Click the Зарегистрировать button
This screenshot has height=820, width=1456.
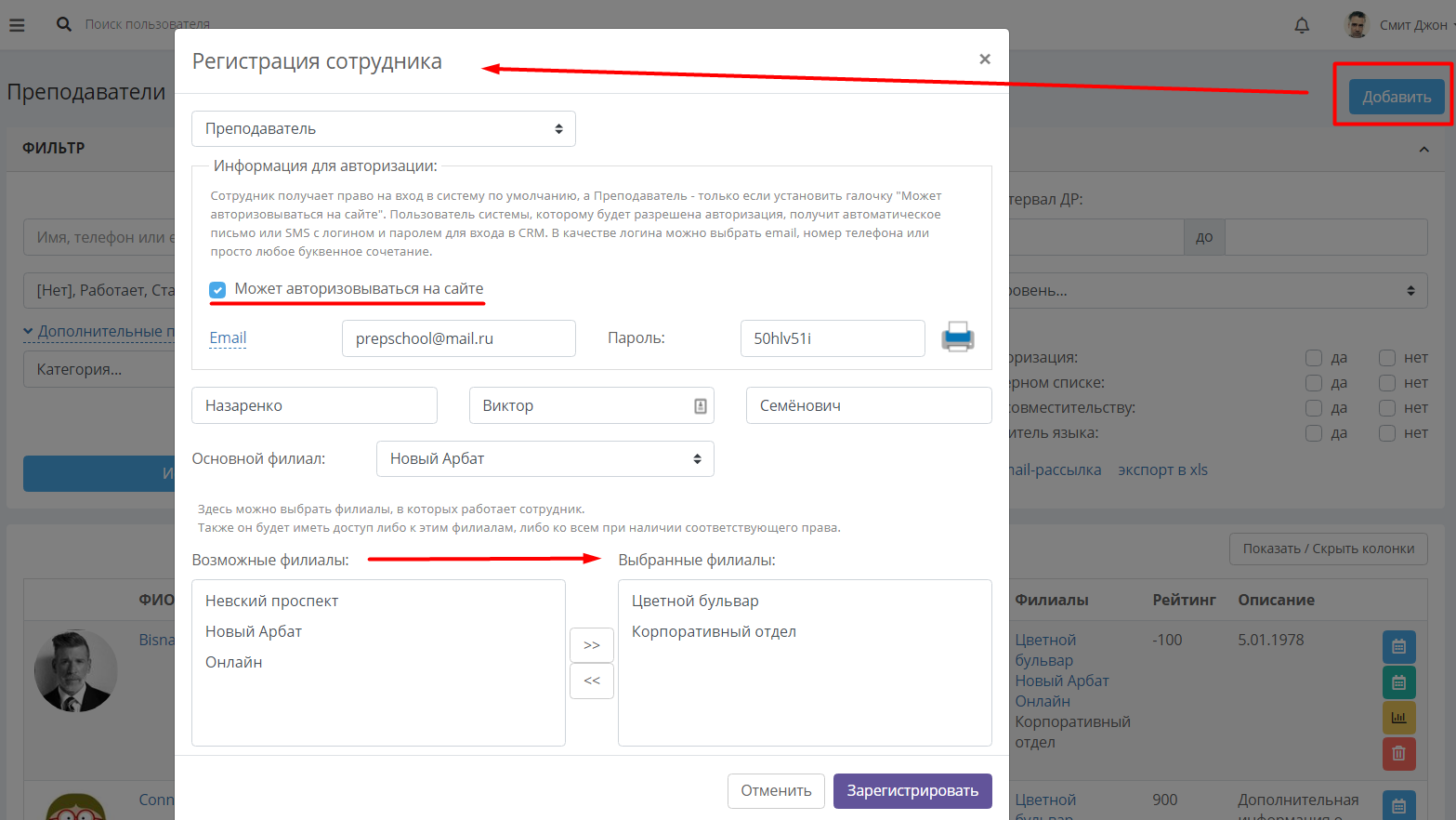(x=912, y=791)
